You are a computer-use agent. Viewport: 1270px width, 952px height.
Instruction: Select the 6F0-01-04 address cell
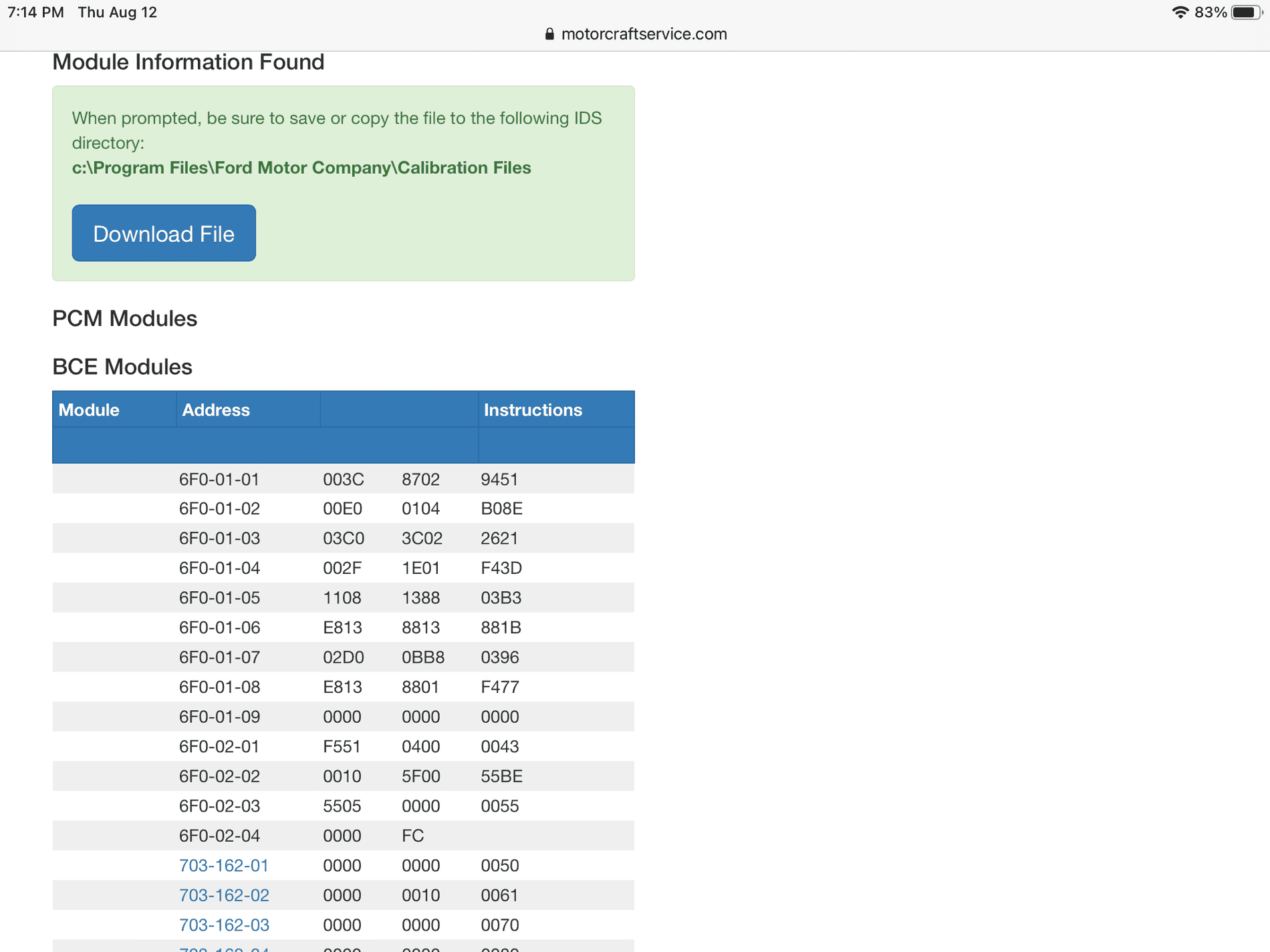[x=219, y=568]
